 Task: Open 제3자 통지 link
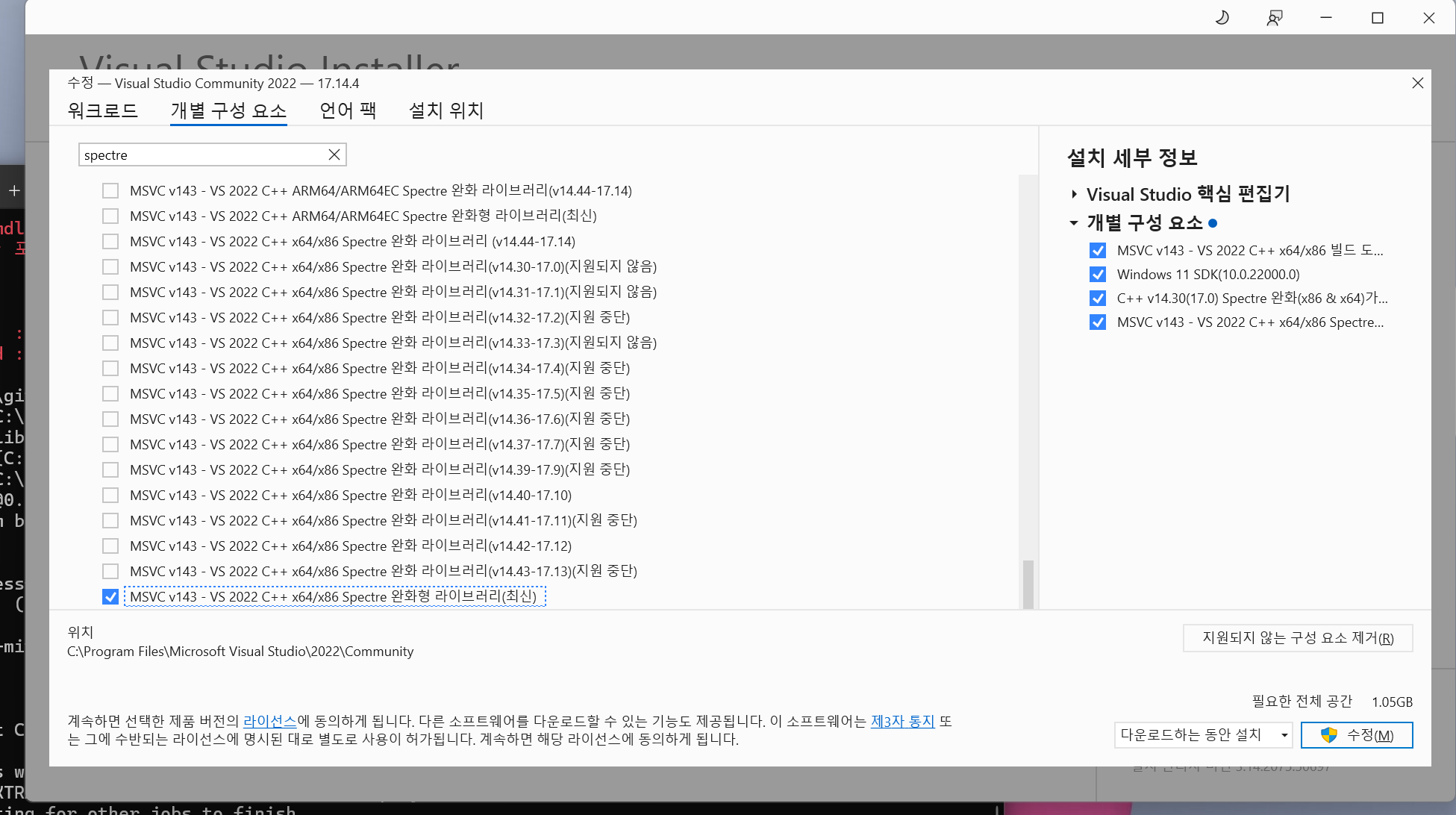coord(903,722)
